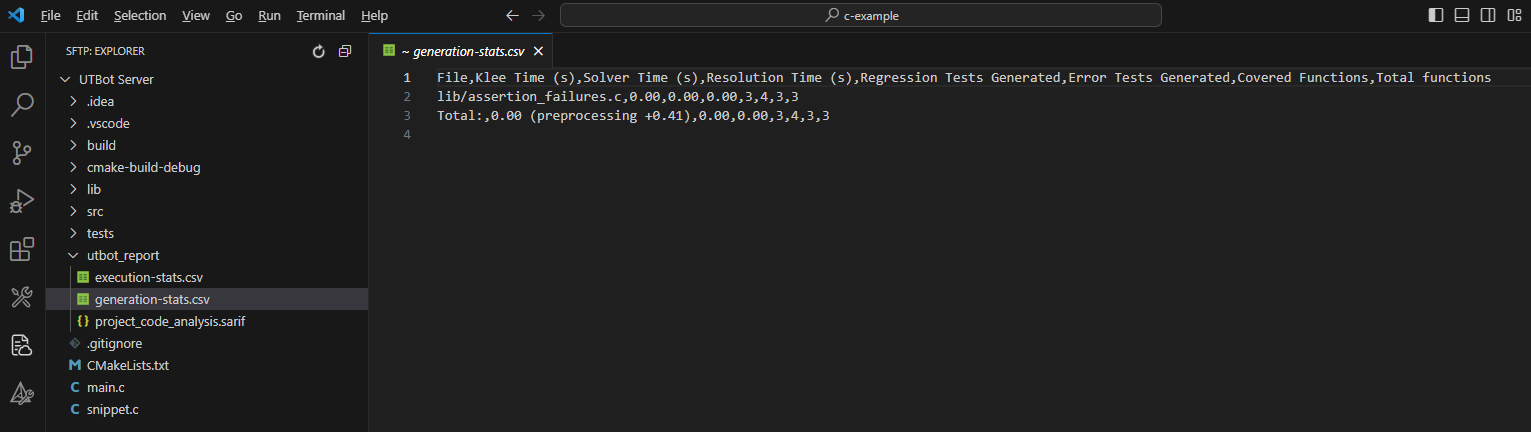1531x432 pixels.
Task: Open the UTBot wrench-and-screwdriver view
Action: pos(22,297)
